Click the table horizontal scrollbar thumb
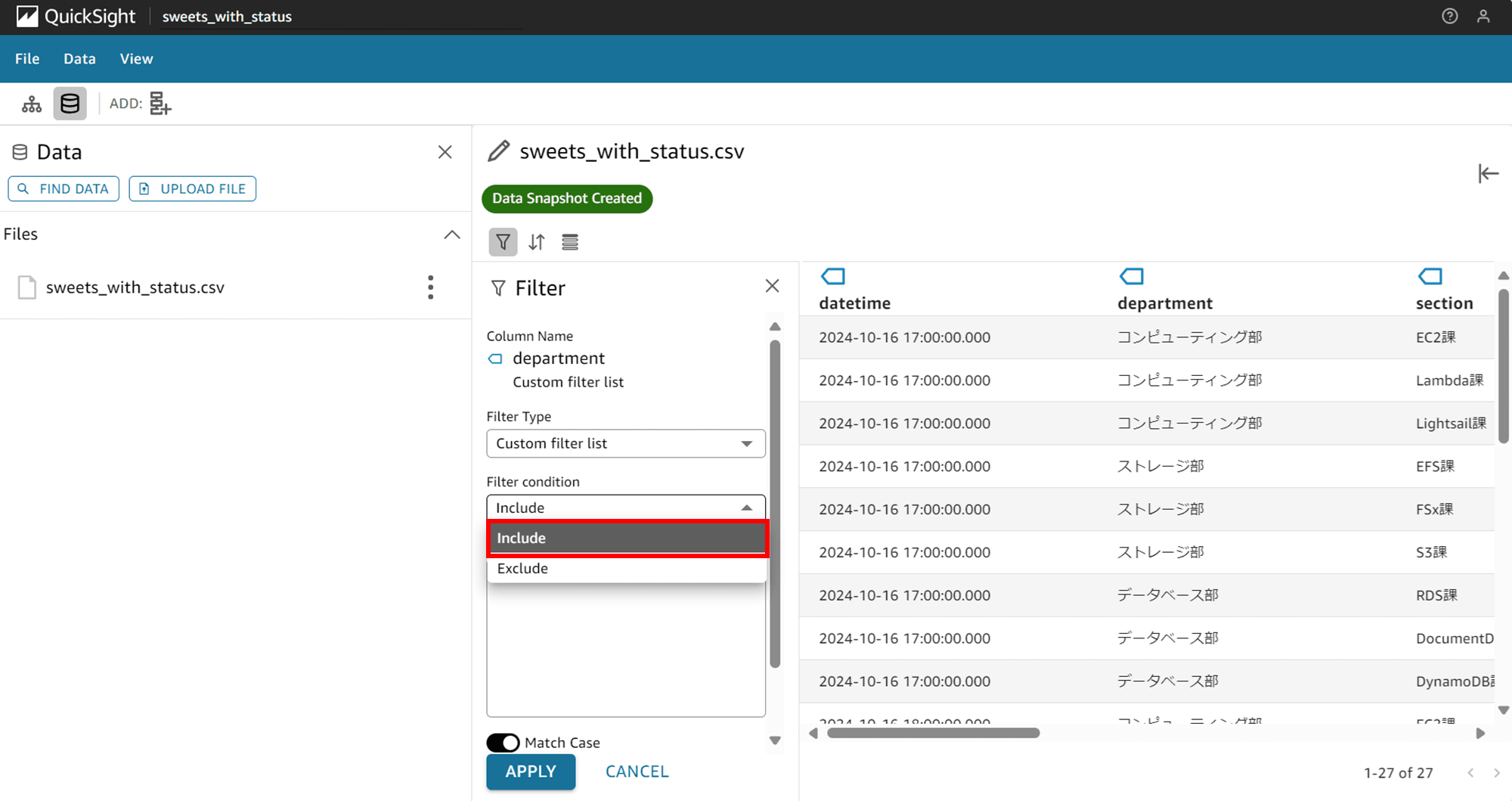1512x801 pixels. pyautogui.click(x=933, y=733)
